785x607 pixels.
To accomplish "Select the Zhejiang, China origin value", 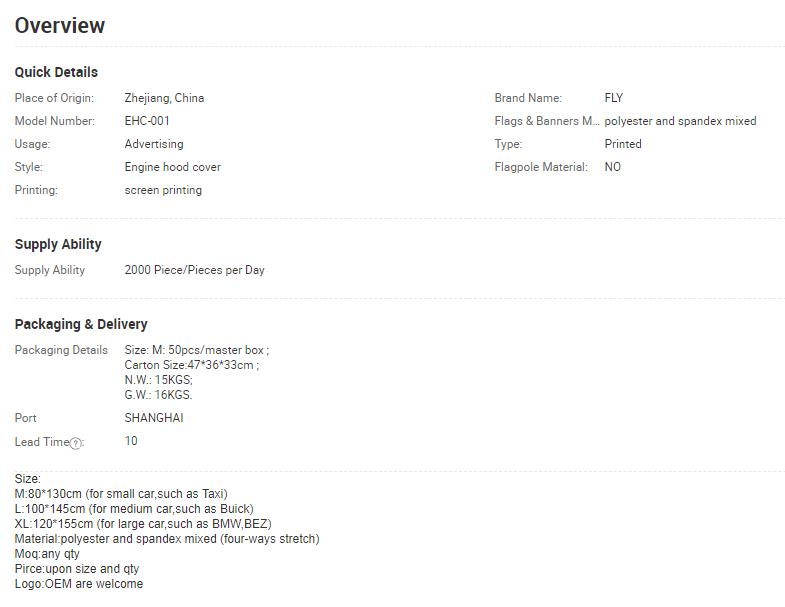I will coord(164,98).
